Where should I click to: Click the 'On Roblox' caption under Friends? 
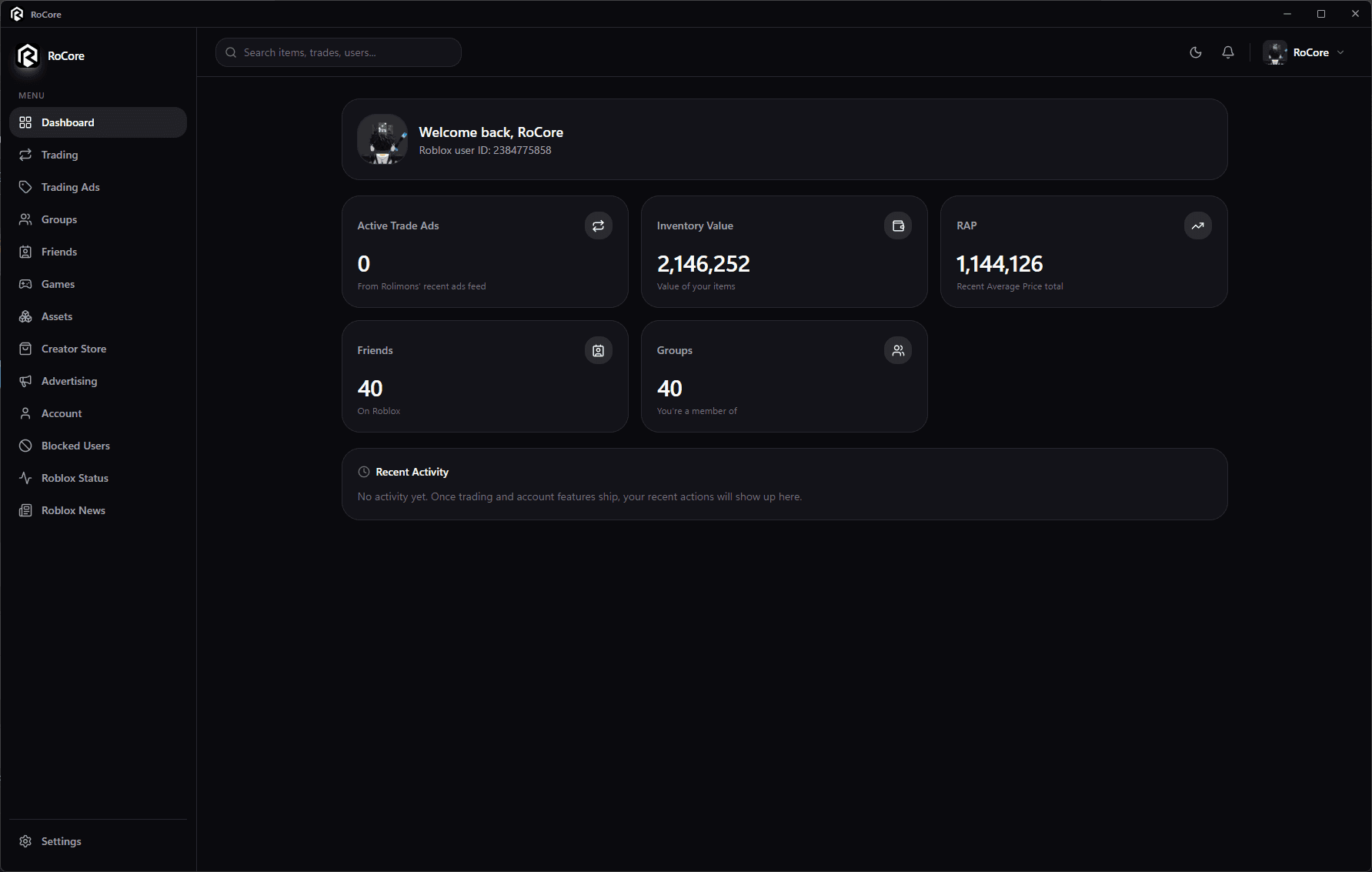point(379,411)
